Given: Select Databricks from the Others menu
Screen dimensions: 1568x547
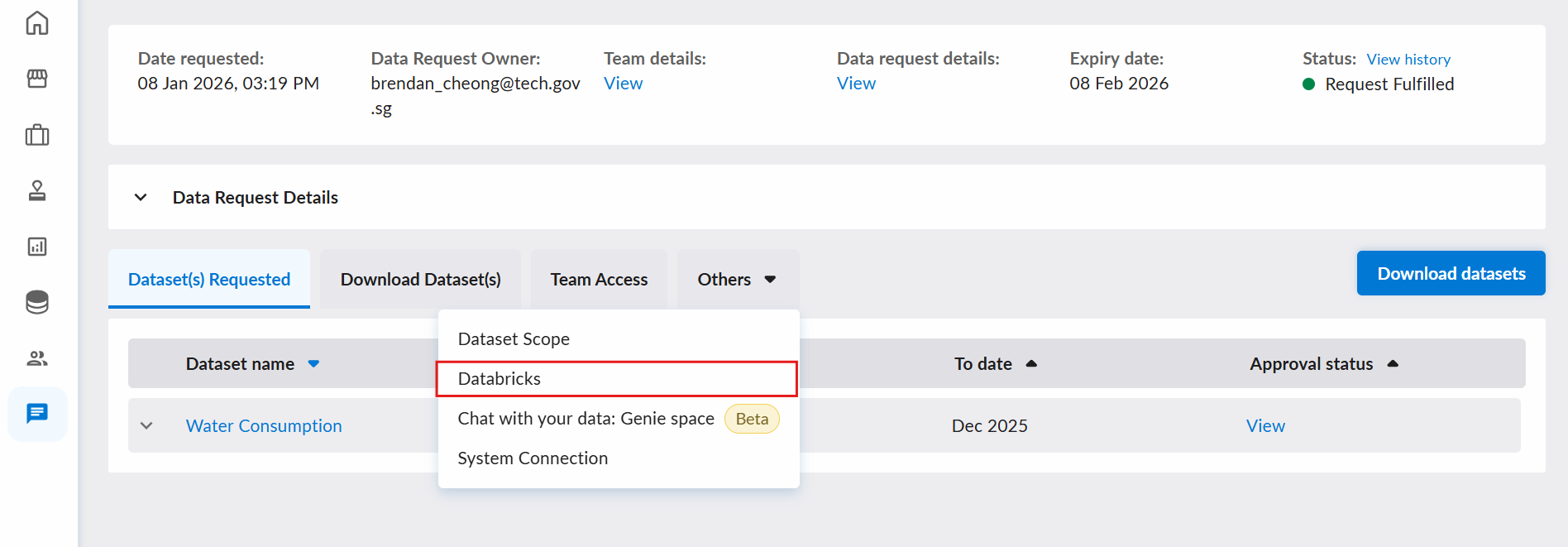Looking at the screenshot, I should (617, 379).
